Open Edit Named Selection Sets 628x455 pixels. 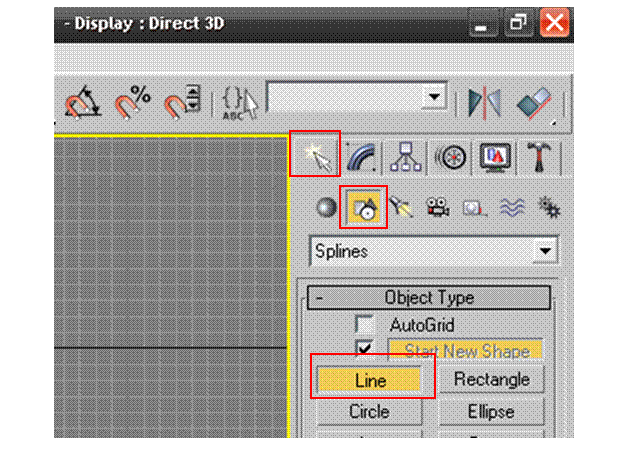pos(240,102)
